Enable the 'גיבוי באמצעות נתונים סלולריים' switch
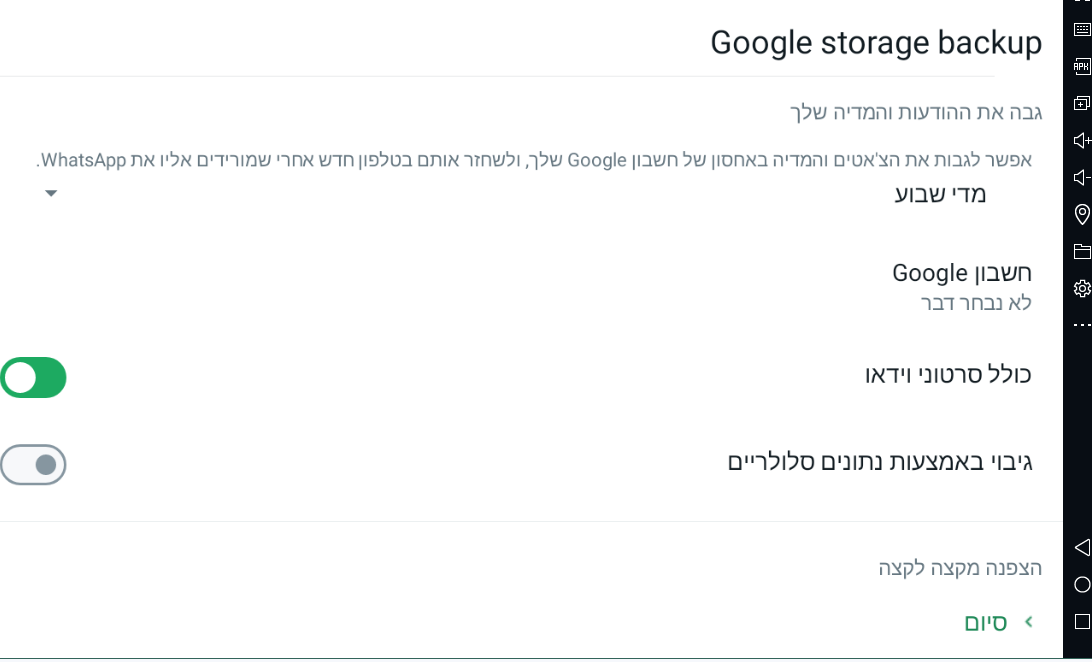Screen dimensions: 1092x662 [34, 465]
